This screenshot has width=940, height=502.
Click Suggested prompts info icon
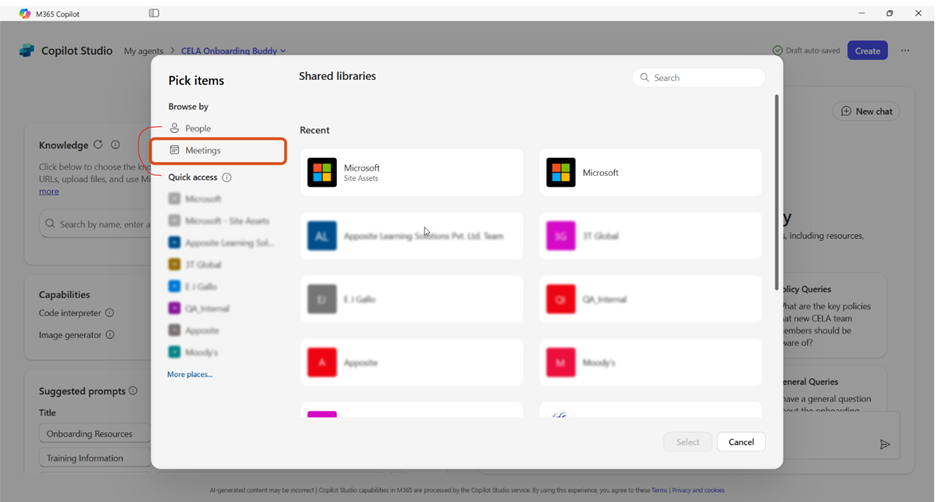coord(133,390)
